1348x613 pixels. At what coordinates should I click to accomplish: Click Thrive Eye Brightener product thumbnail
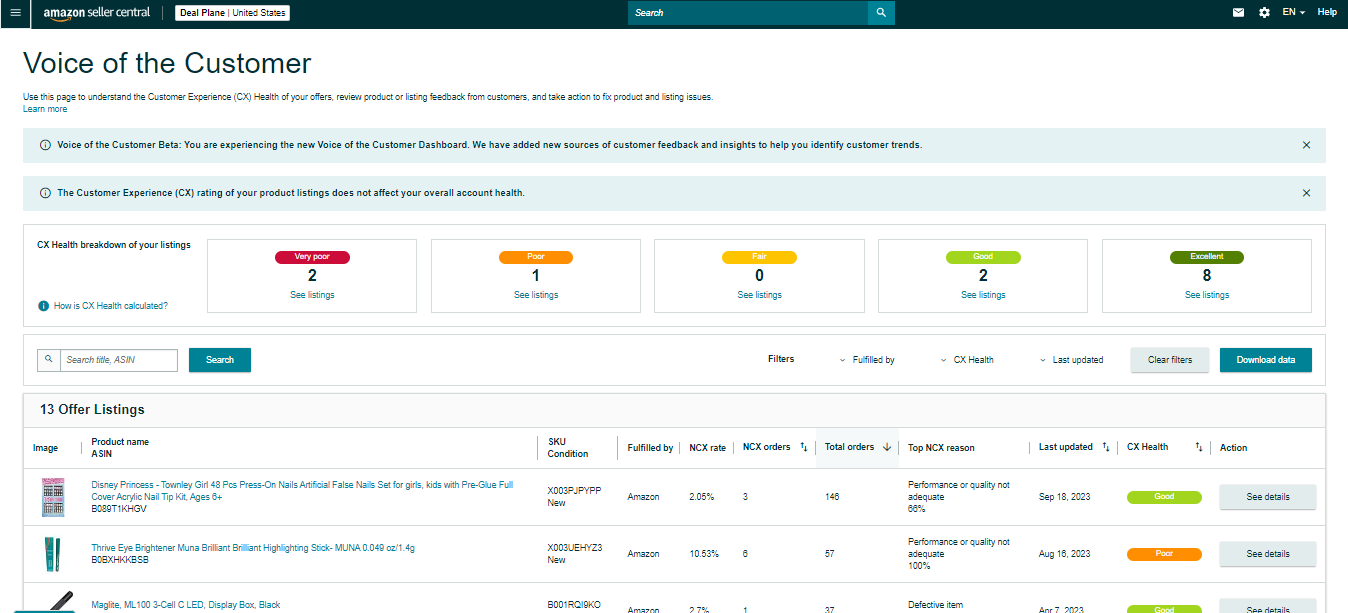tap(50, 554)
